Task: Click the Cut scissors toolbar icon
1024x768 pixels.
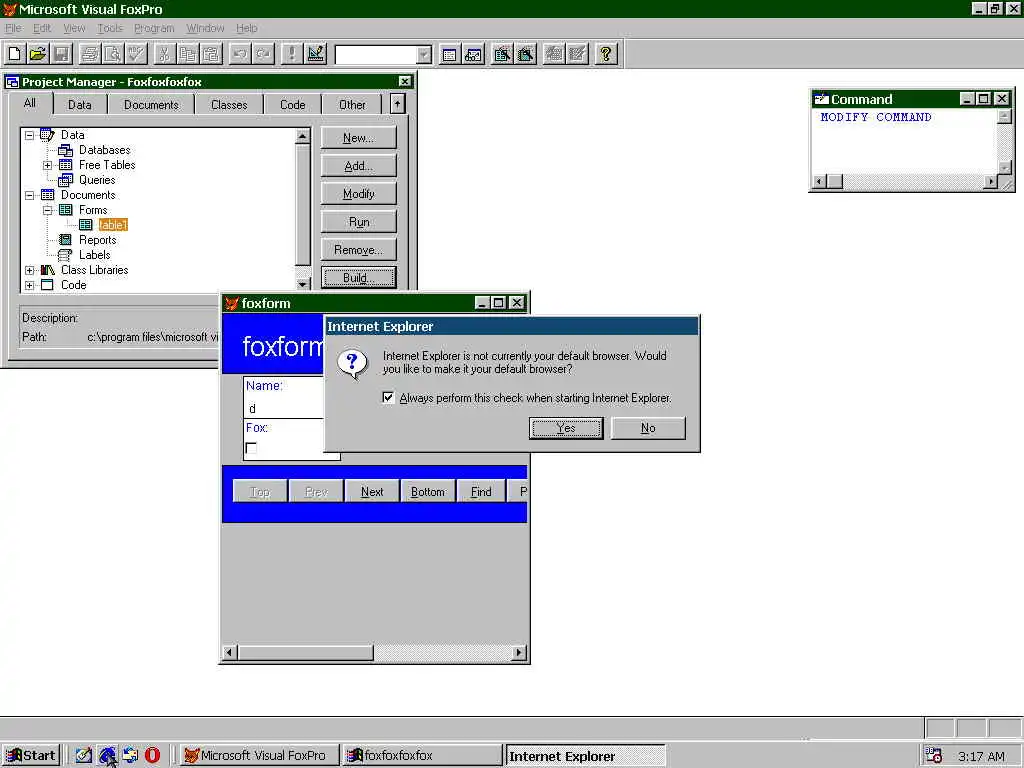Action: [x=165, y=54]
